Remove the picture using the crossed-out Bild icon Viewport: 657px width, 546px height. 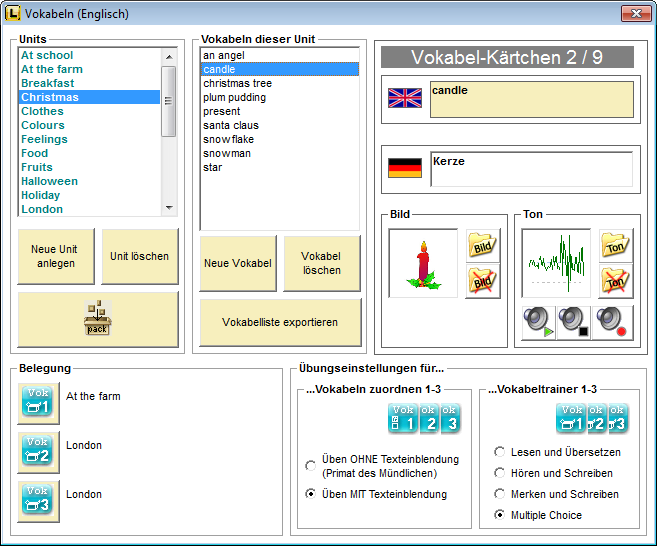pos(484,282)
